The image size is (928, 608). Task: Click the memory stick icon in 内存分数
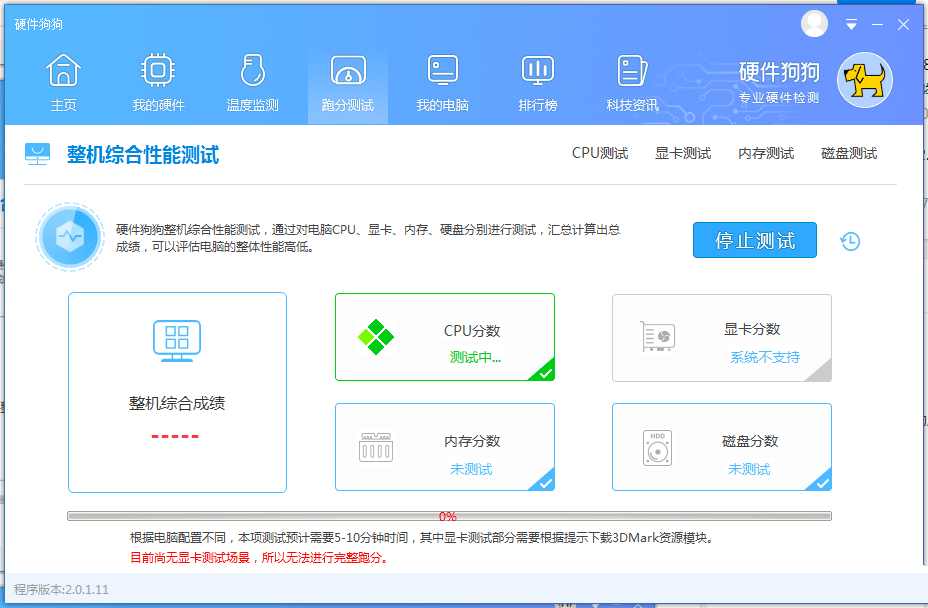[376, 447]
